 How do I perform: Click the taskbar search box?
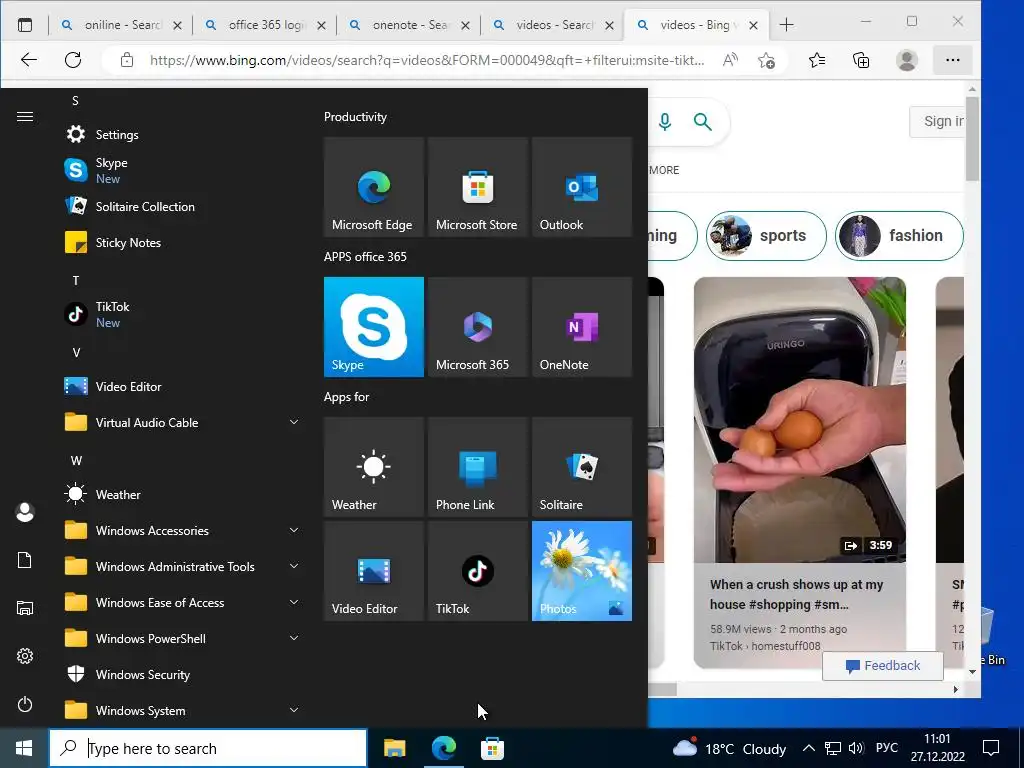coord(208,748)
